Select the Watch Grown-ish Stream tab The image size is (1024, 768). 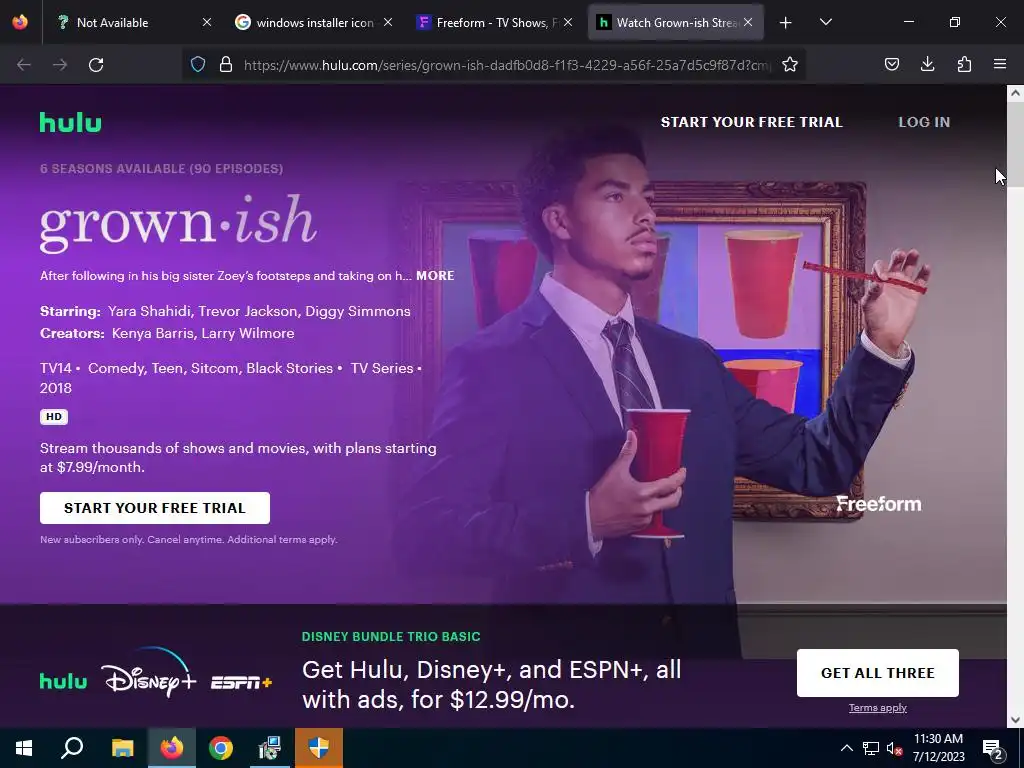pos(676,22)
